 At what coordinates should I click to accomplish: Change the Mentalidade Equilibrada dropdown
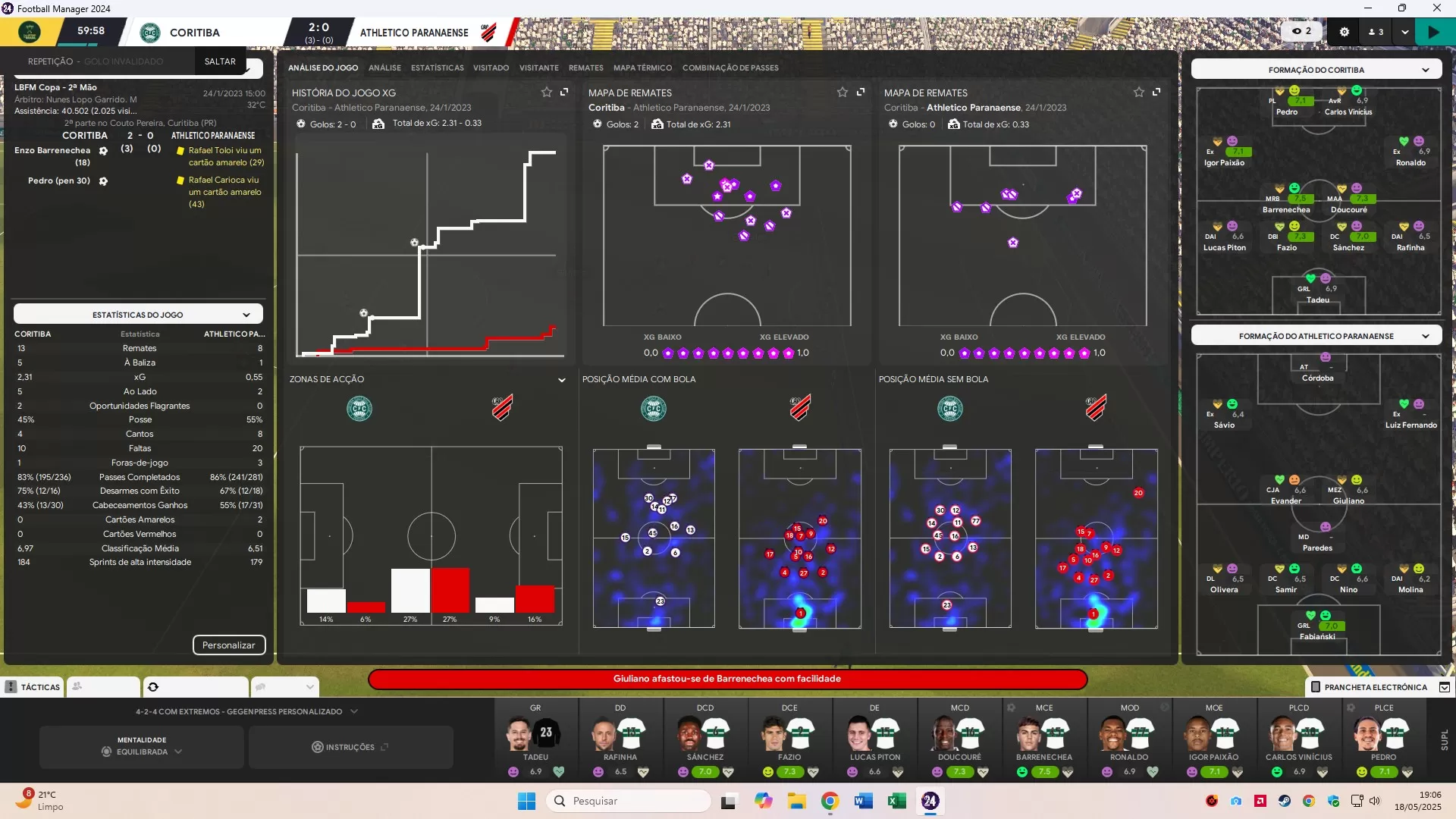tap(142, 747)
